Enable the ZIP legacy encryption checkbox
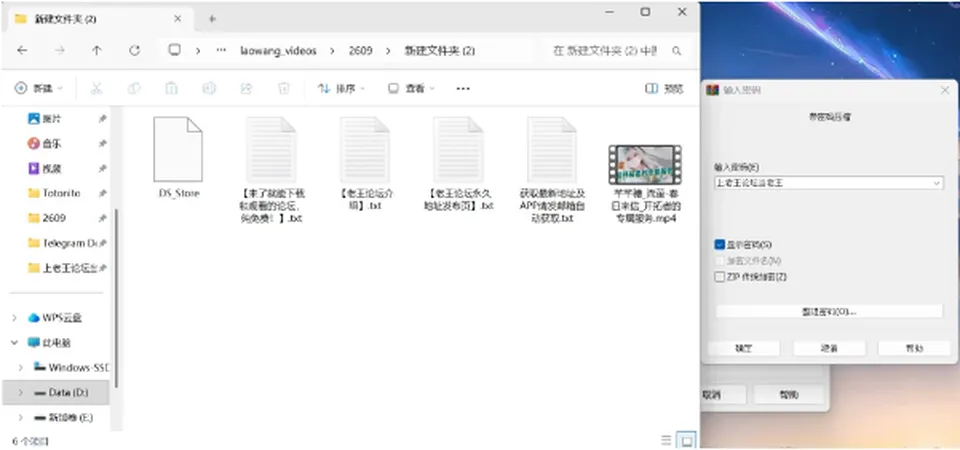Image resolution: width=960 pixels, height=450 pixels. (719, 277)
